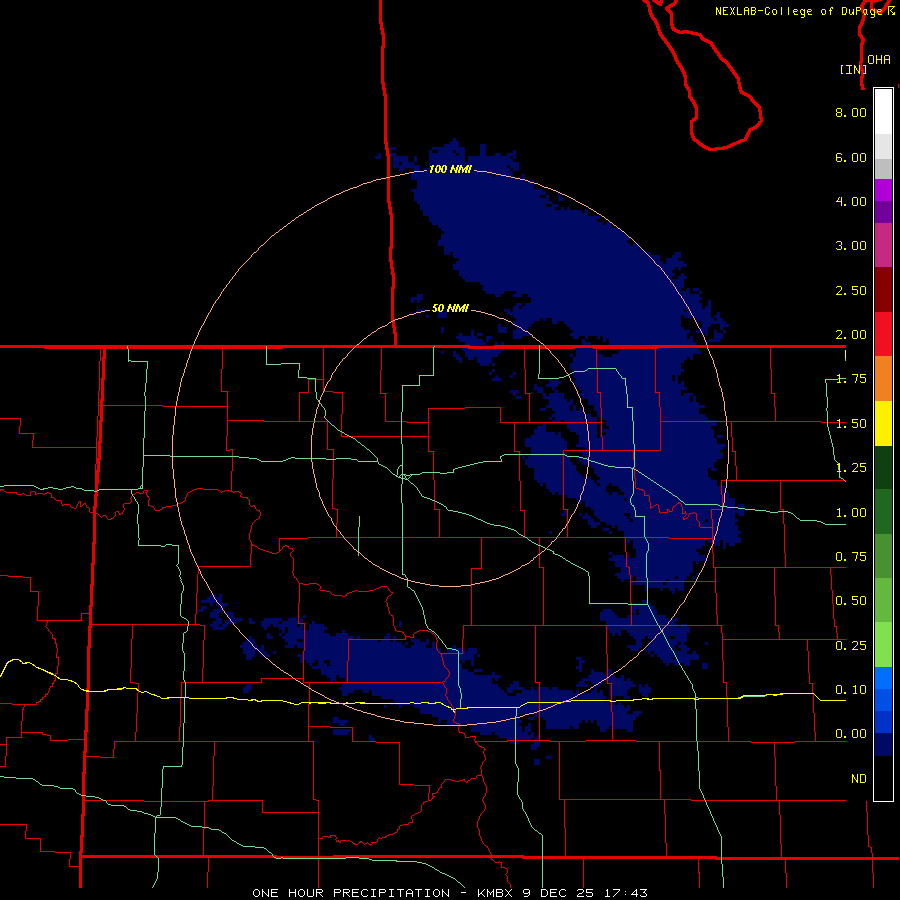Image resolution: width=900 pixels, height=900 pixels.
Task: Choose the pink swatch next to 3.00
Action: 883,245
